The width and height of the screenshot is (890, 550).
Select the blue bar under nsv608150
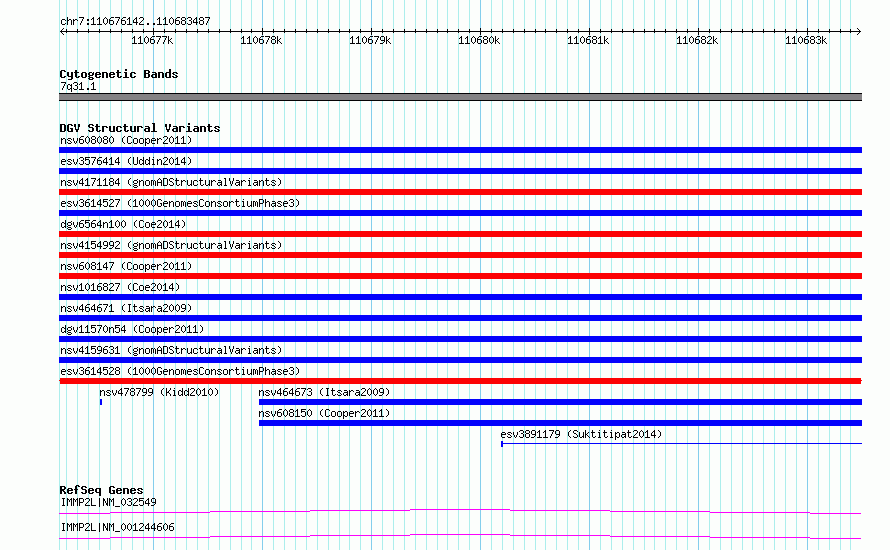560,423
